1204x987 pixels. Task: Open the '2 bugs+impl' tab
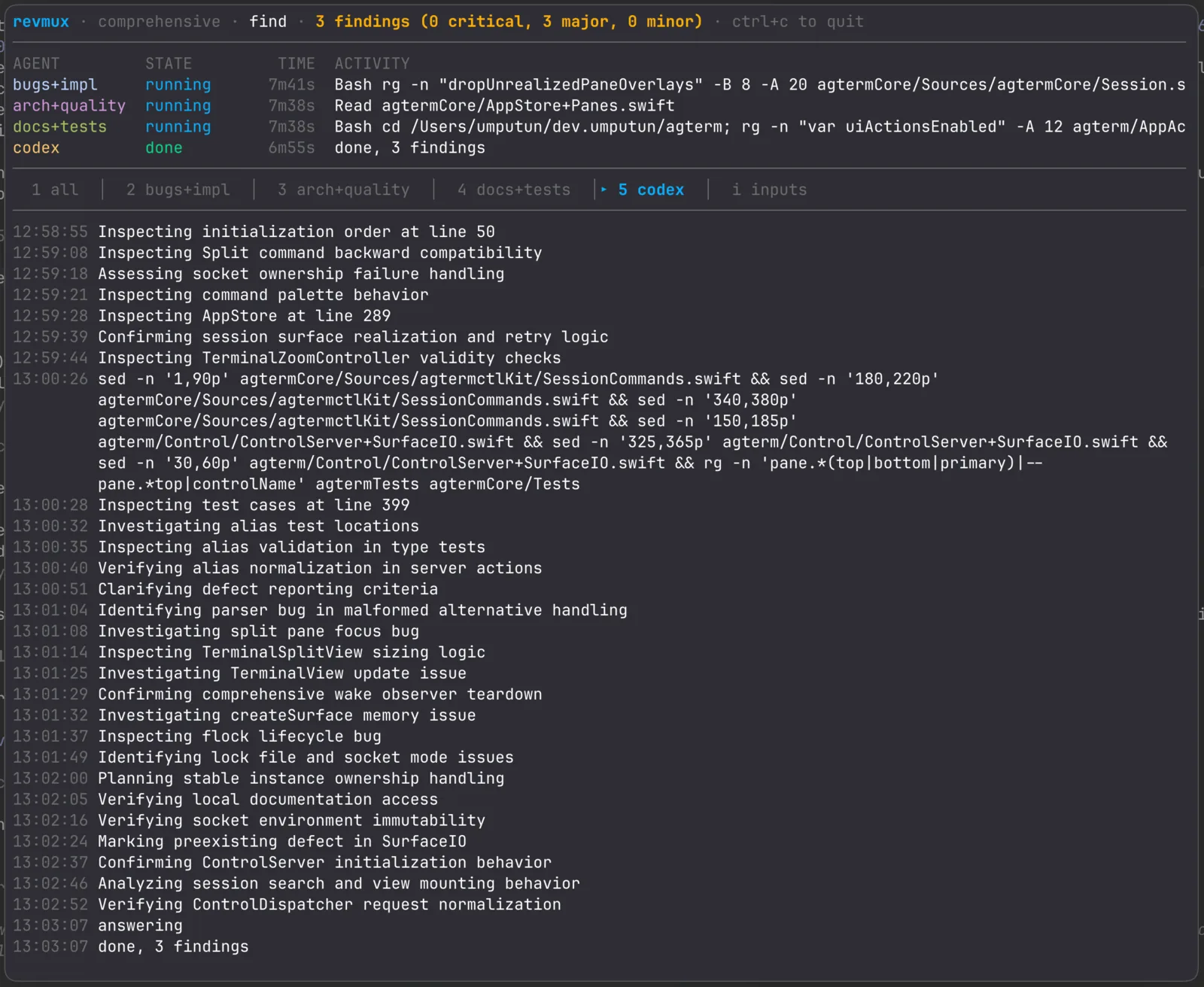click(x=178, y=190)
